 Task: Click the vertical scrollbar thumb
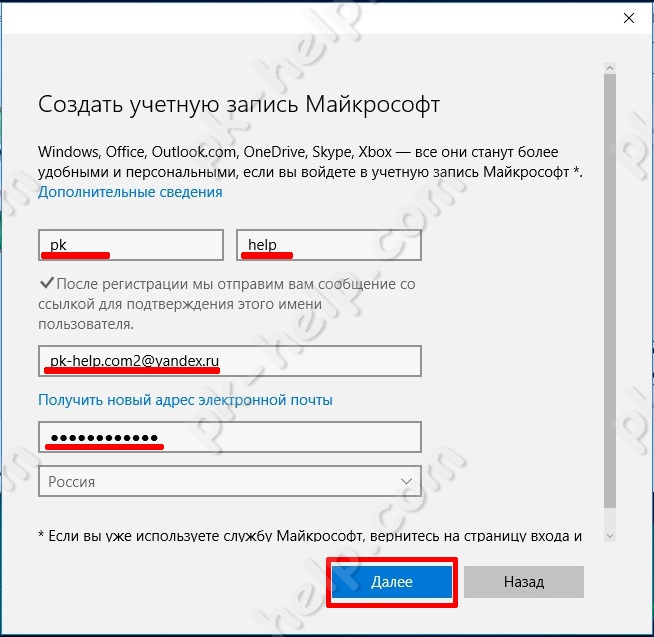[610, 291]
